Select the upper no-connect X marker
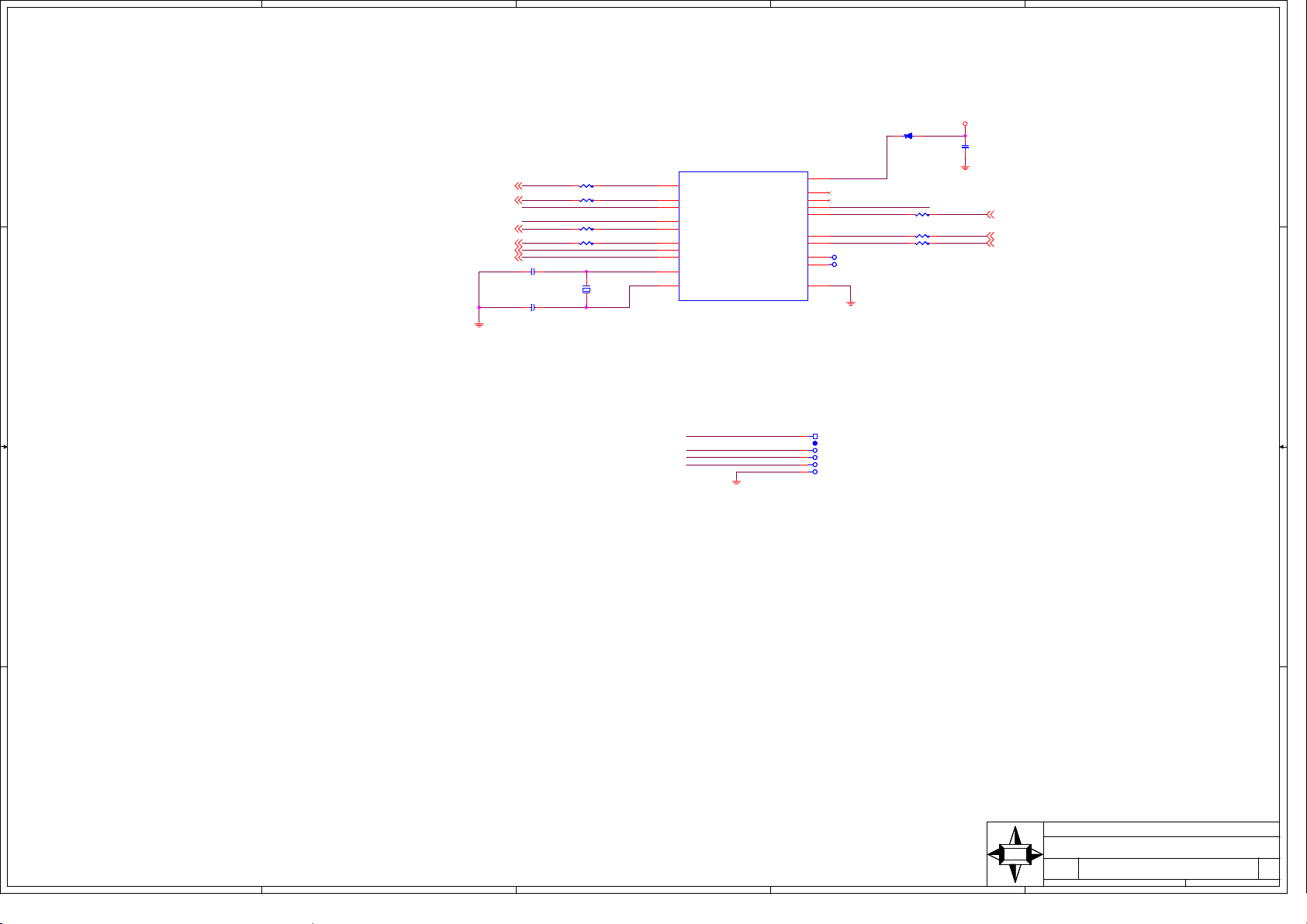Viewport: 1307px width, 924px height. 829,192
